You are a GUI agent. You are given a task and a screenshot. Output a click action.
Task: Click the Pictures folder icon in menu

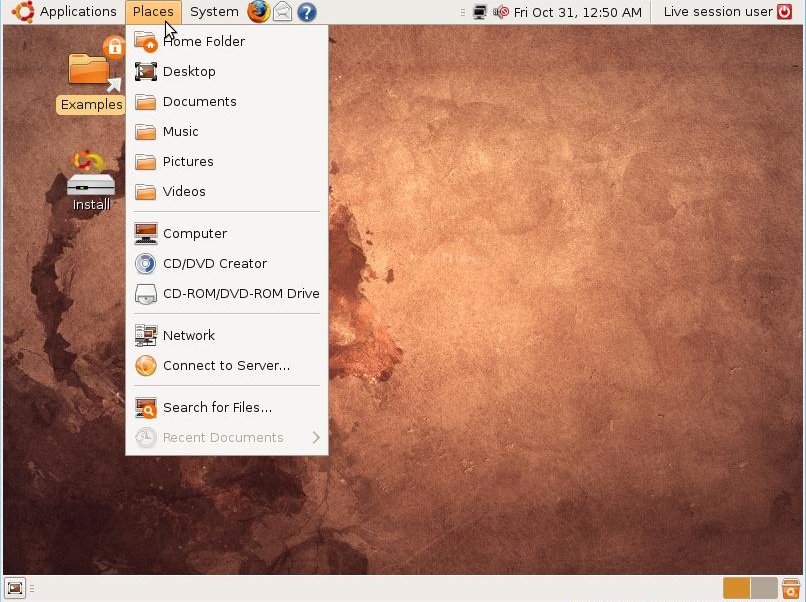[145, 161]
